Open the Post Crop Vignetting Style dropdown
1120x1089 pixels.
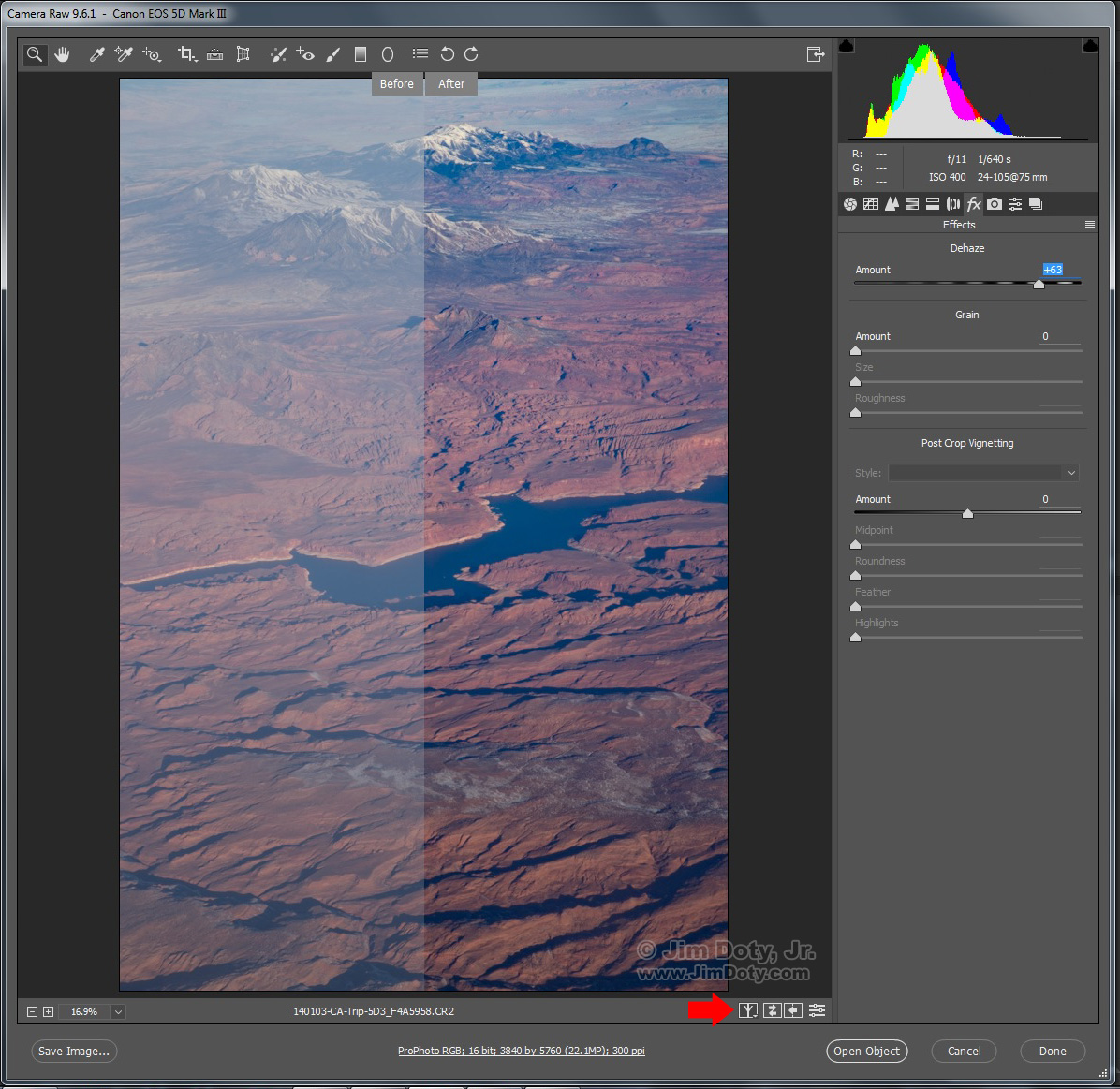tap(983, 473)
